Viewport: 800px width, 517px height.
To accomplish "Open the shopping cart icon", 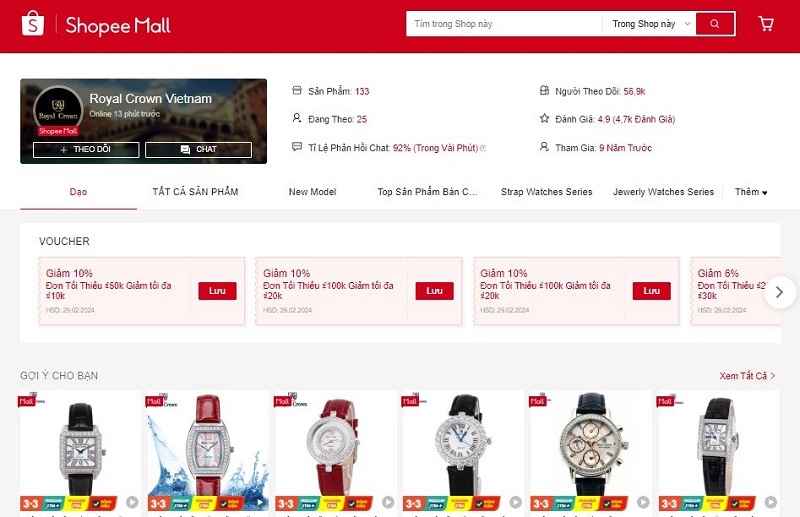I will click(766, 24).
